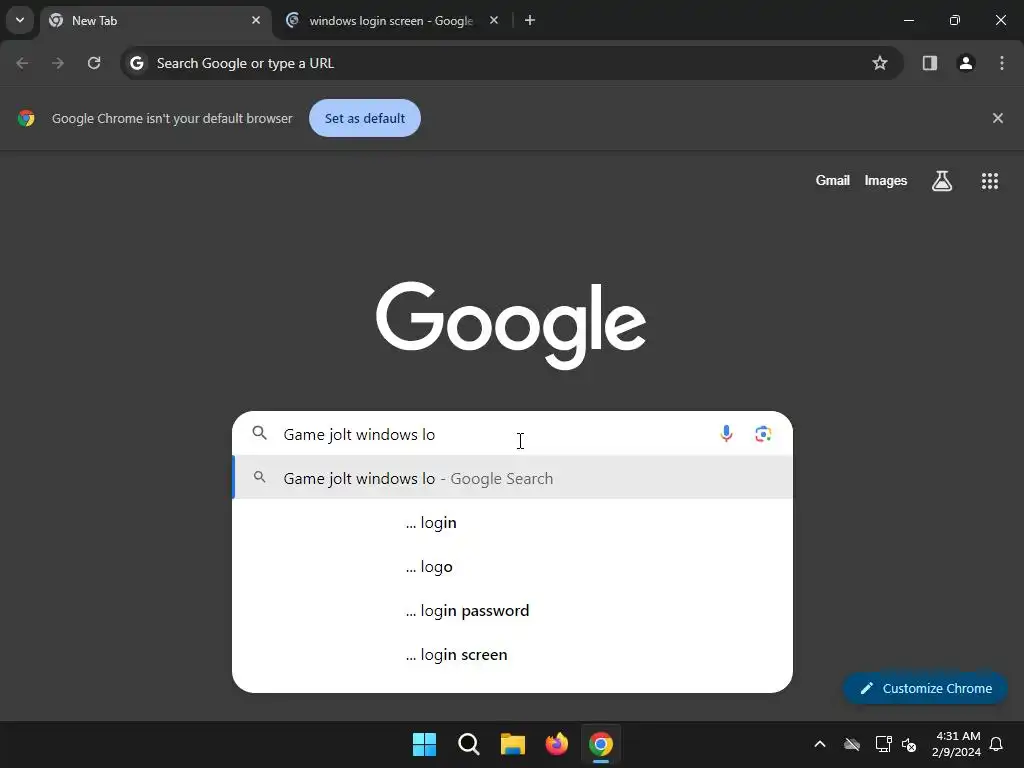Open the Chrome side panel
Viewport: 1024px width, 768px height.
point(929,63)
